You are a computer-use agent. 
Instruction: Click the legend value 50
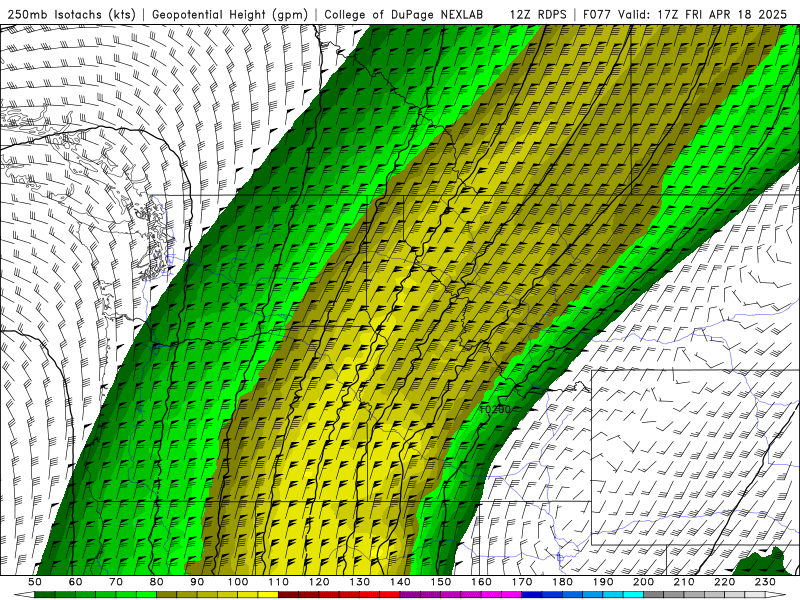point(35,582)
